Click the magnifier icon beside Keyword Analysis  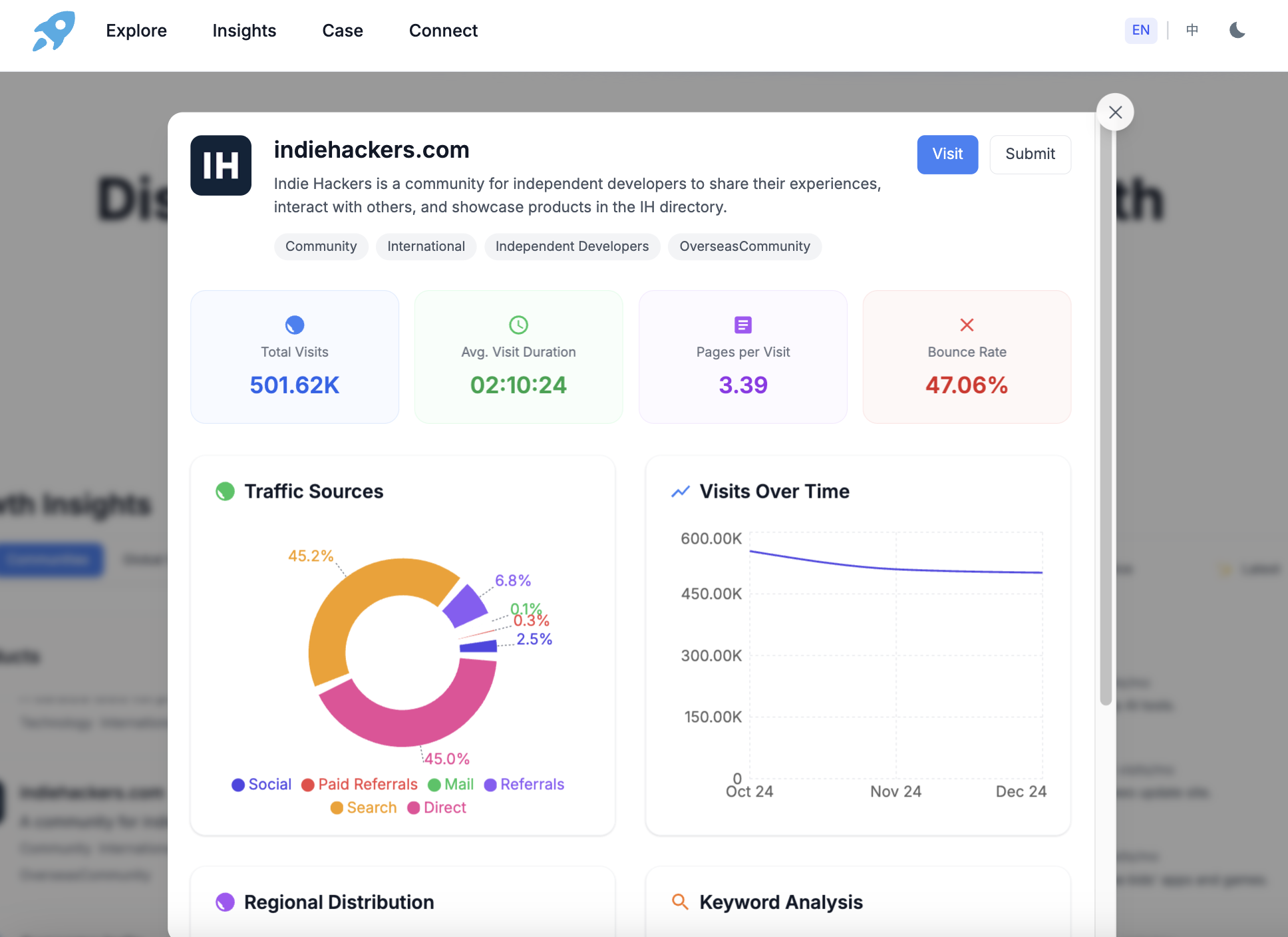680,902
